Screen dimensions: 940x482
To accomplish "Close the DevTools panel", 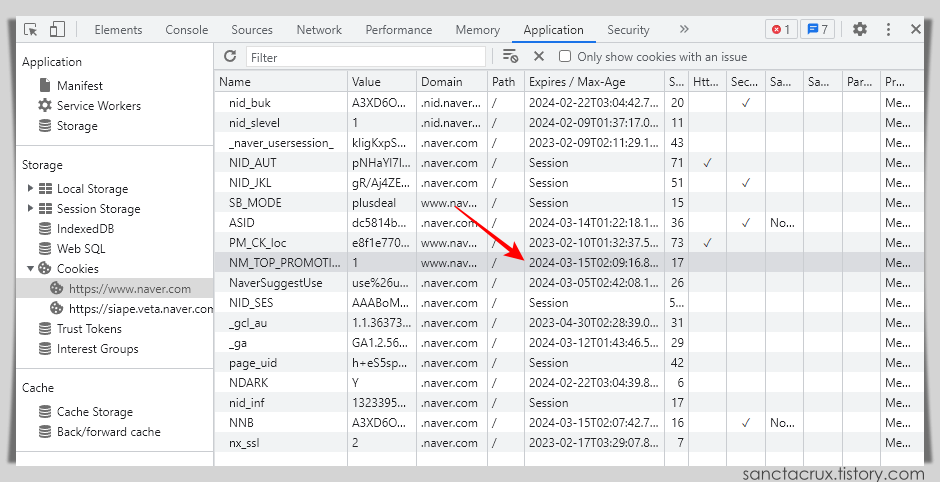I will 915,29.
